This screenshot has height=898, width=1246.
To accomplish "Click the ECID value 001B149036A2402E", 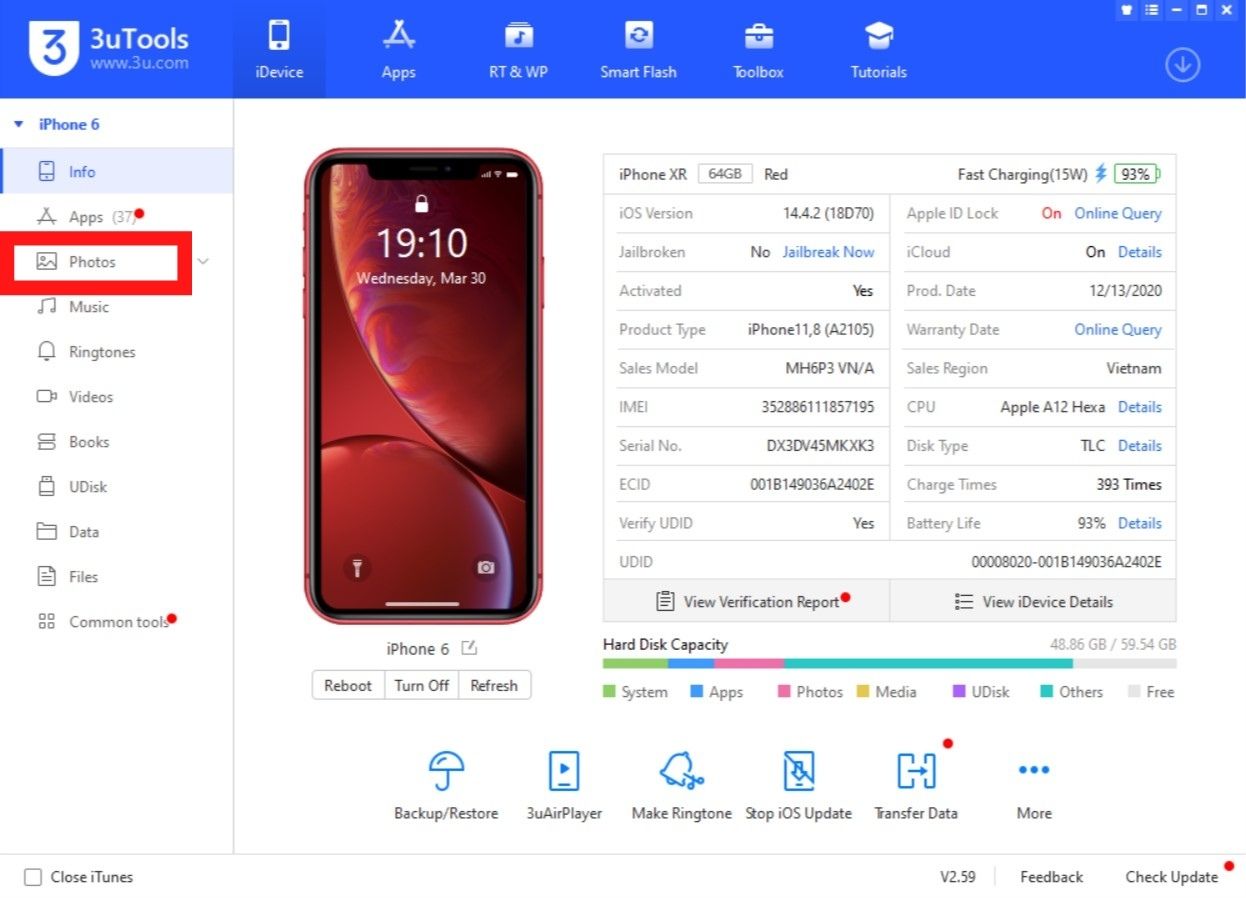I will click(812, 484).
